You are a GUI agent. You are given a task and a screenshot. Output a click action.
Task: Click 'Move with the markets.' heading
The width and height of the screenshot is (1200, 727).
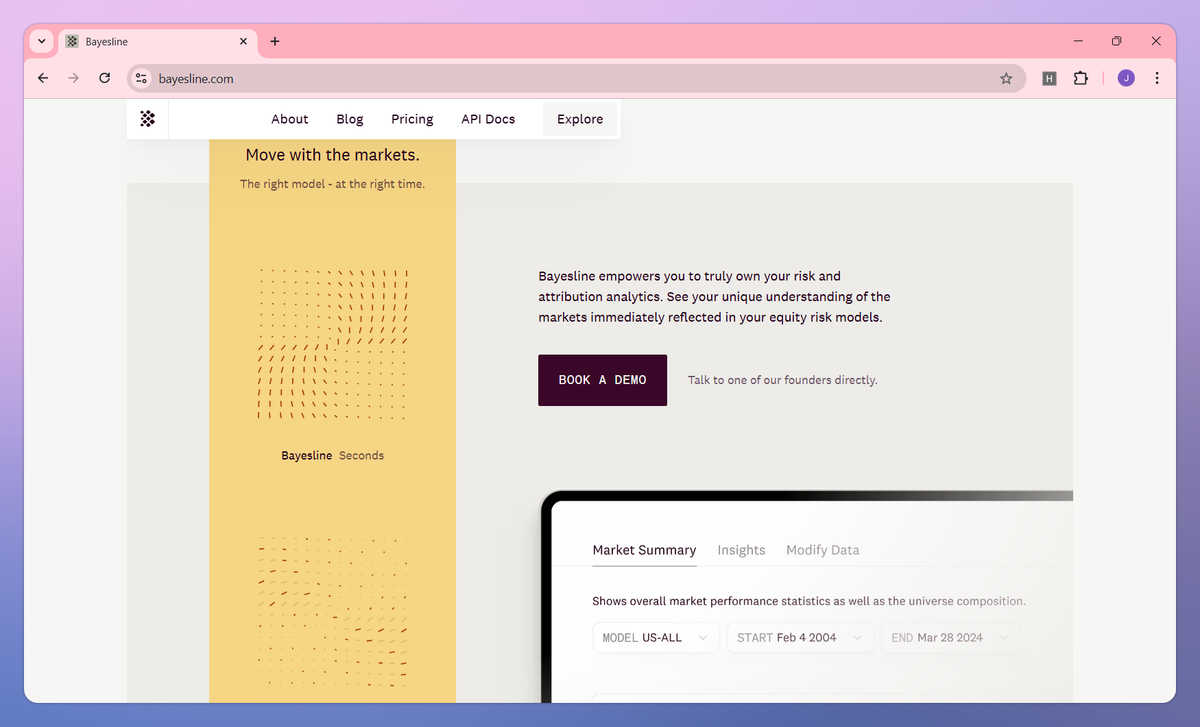(332, 155)
